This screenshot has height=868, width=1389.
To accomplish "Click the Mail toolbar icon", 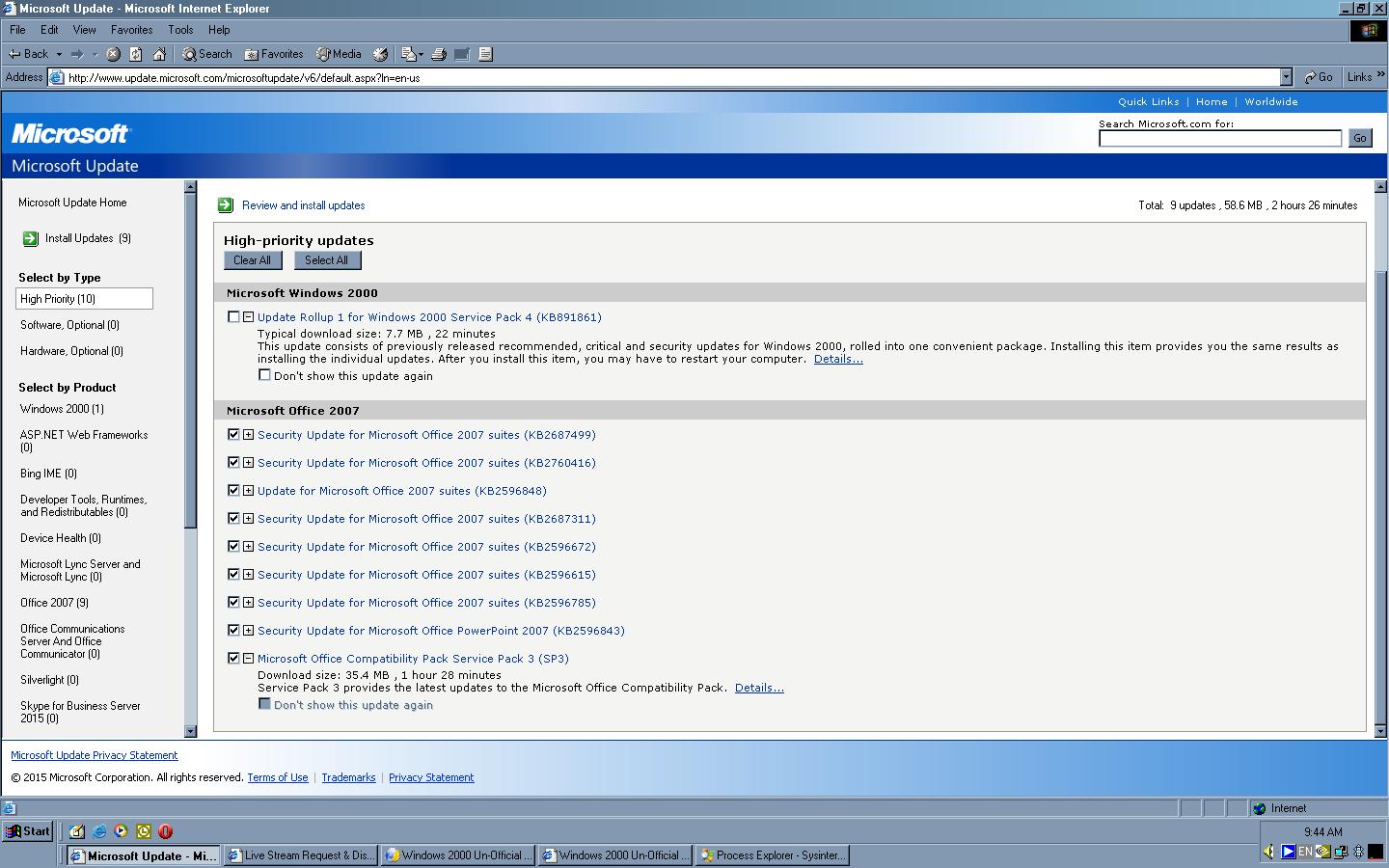I will (x=409, y=54).
